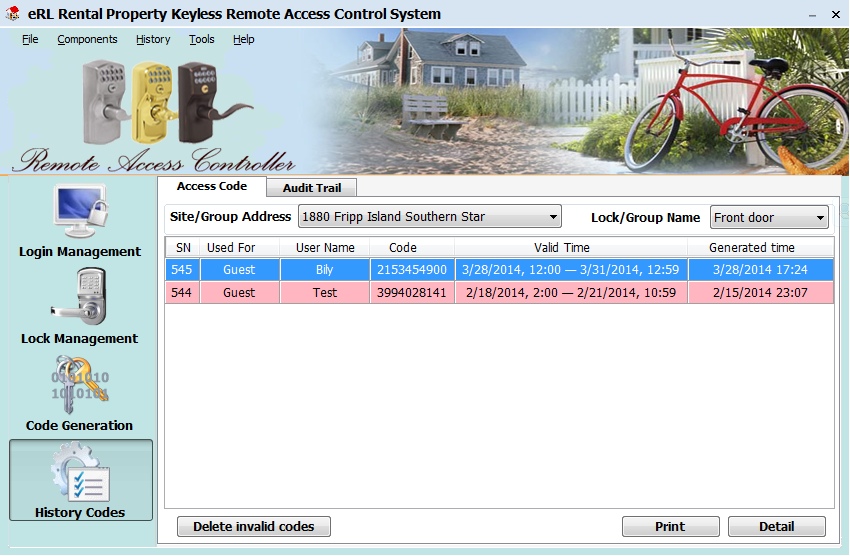The width and height of the screenshot is (850, 556).
Task: Open Login Management computer icon
Action: (80, 211)
